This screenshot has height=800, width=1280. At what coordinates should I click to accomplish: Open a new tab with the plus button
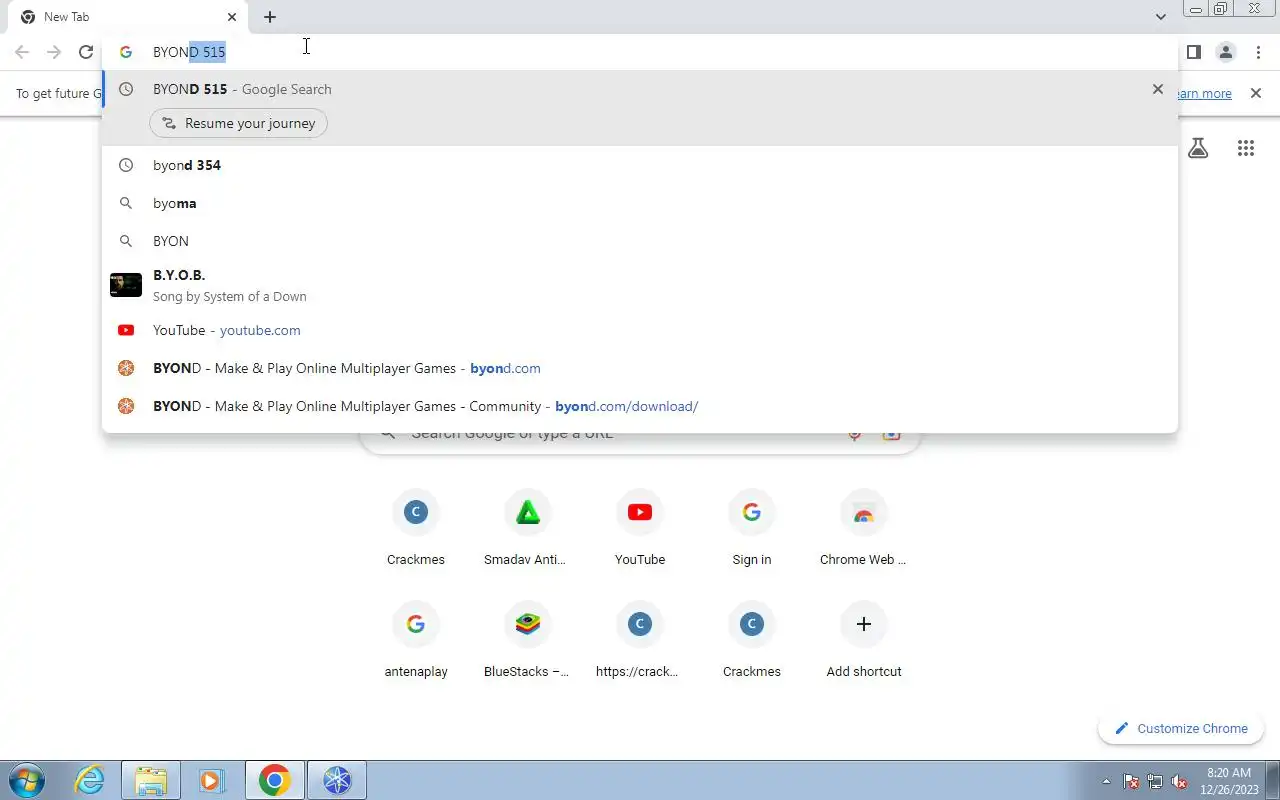pyautogui.click(x=270, y=17)
